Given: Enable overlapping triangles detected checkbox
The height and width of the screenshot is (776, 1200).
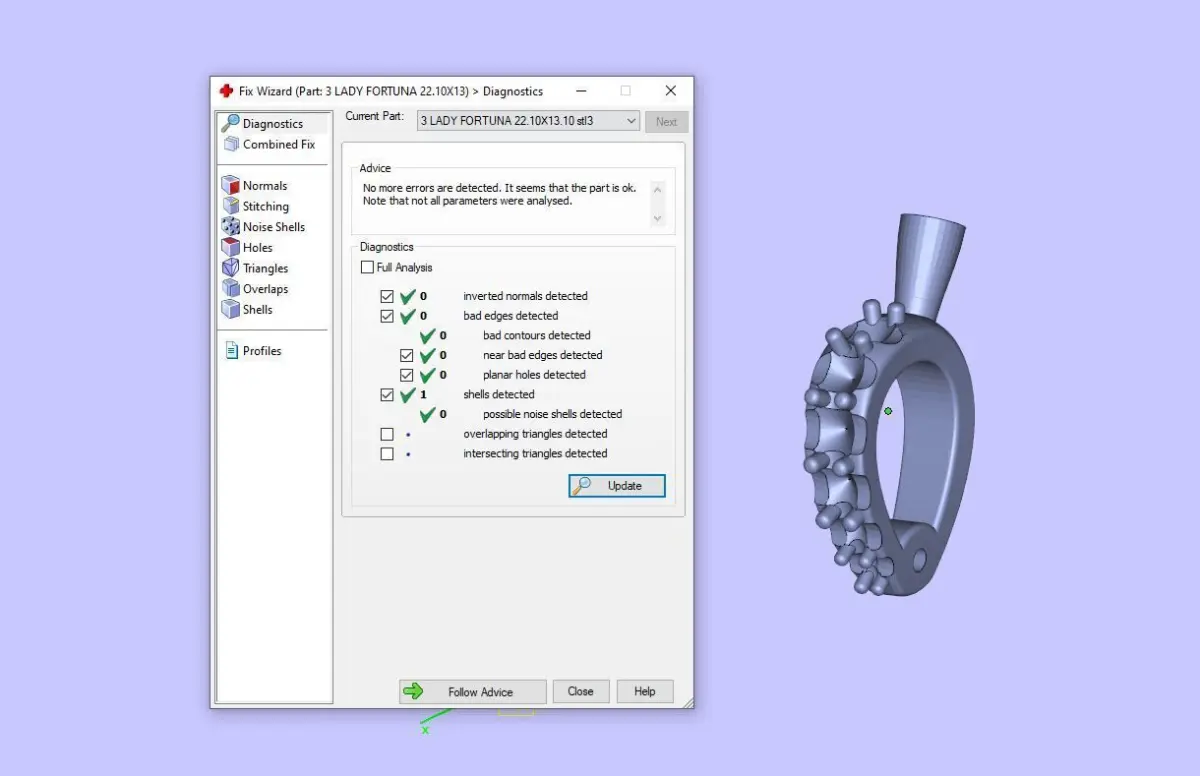Looking at the screenshot, I should point(387,434).
